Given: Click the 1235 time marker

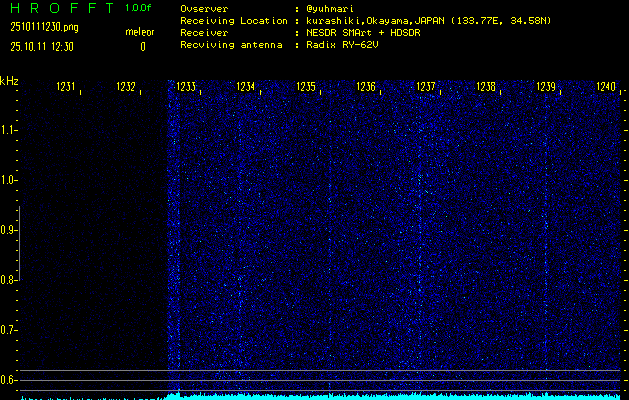Looking at the screenshot, I should click(x=306, y=87).
